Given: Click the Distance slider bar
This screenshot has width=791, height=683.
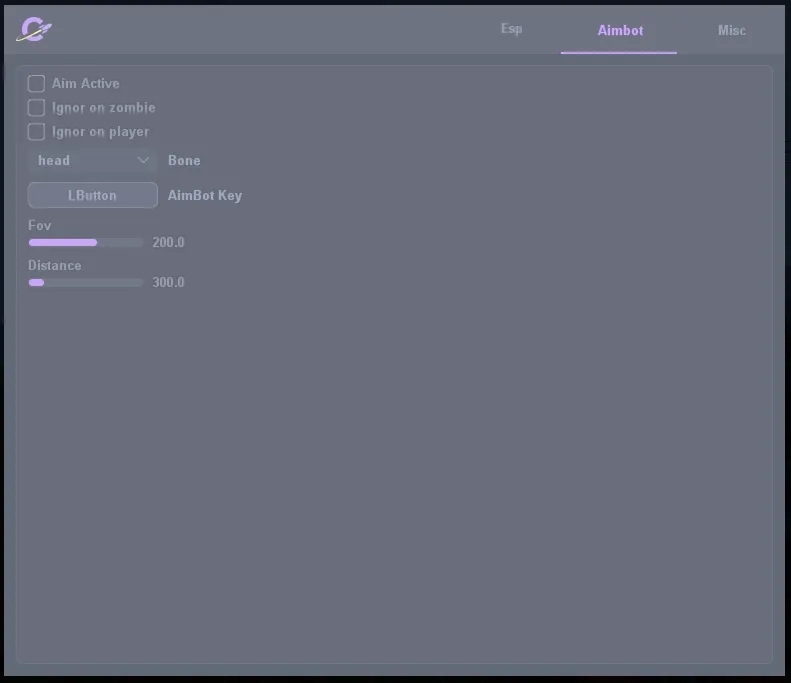Looking at the screenshot, I should (86, 282).
